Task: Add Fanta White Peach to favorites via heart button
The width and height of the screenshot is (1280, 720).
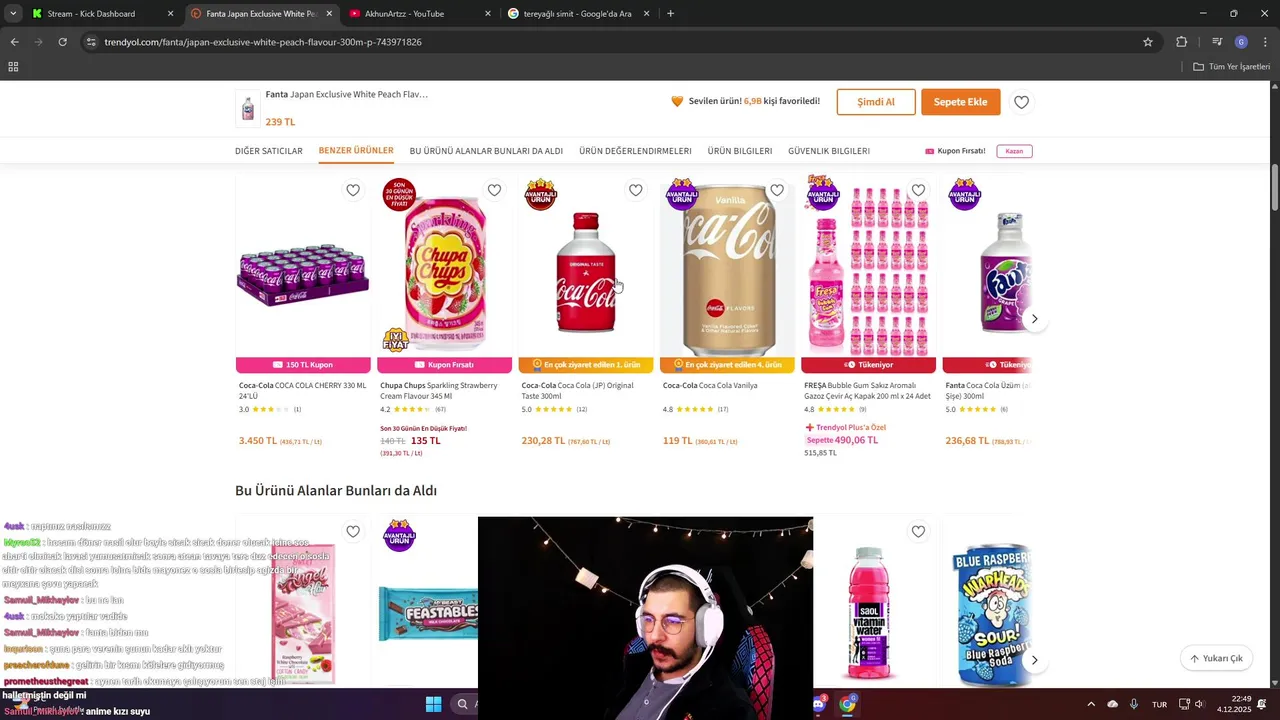Action: coord(1021,102)
